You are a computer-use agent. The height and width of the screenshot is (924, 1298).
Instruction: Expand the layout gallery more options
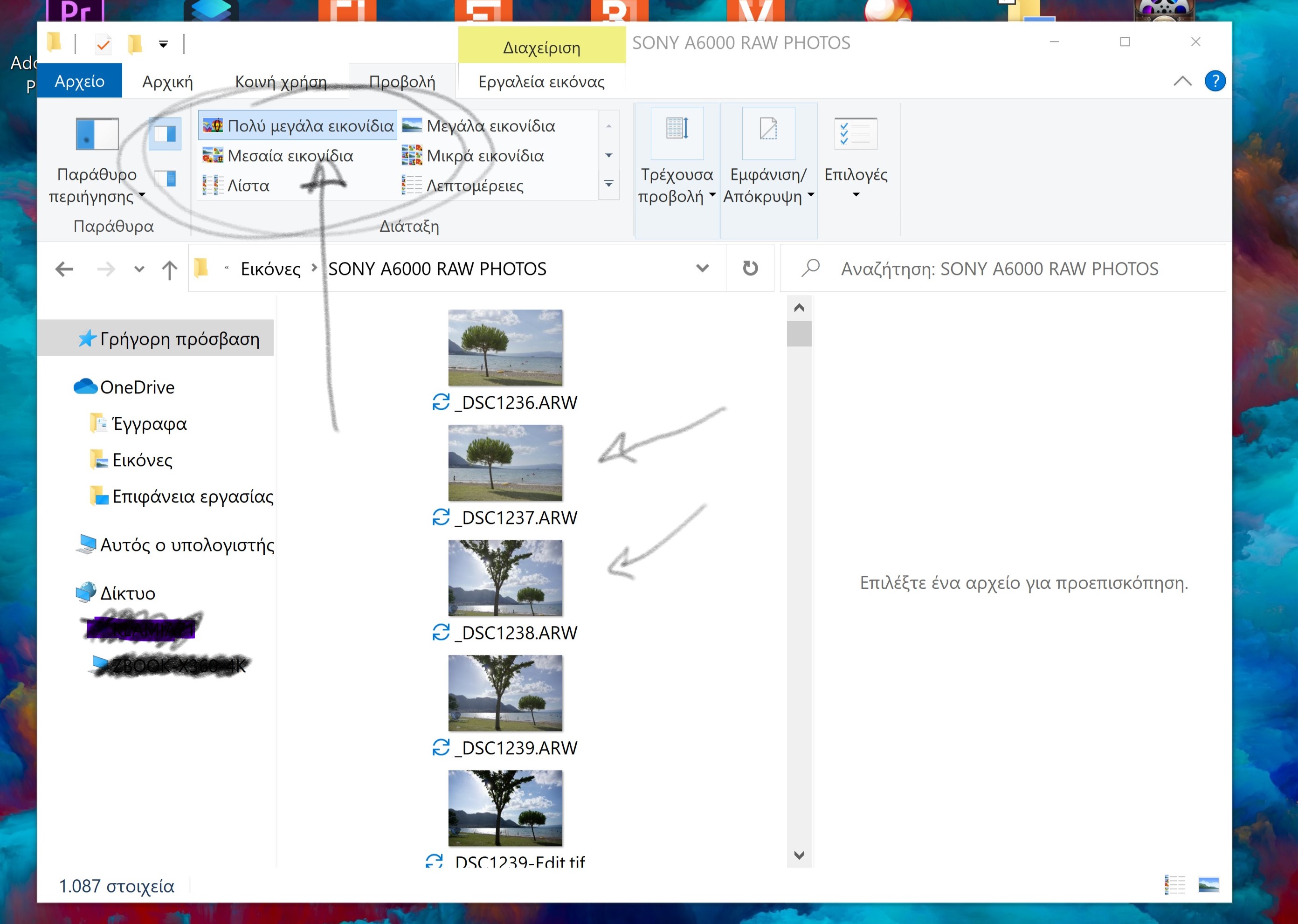coord(609,184)
